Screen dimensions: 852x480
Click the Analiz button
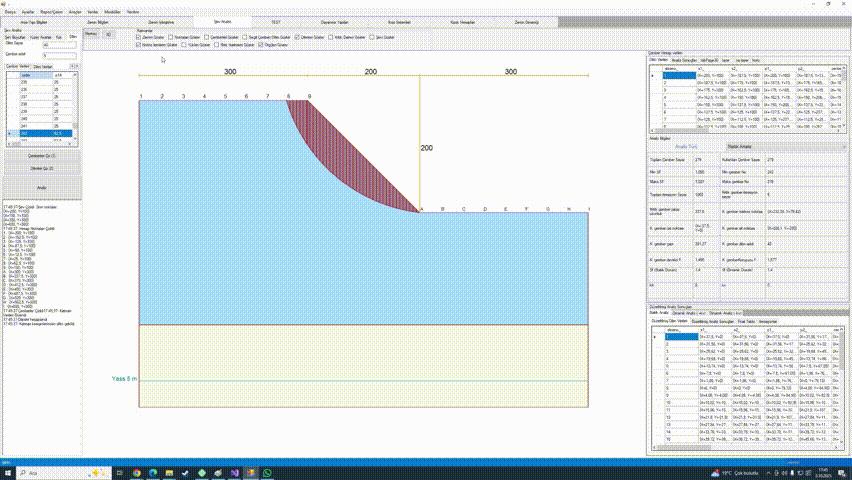click(41, 187)
